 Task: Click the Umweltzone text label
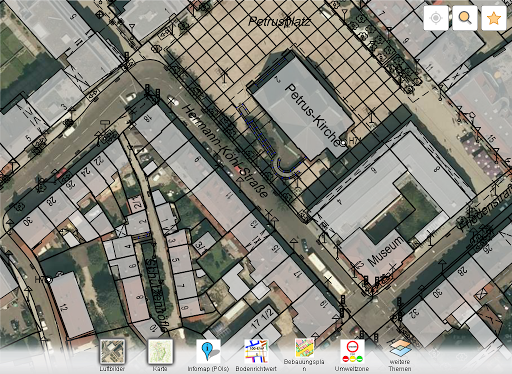352,369
